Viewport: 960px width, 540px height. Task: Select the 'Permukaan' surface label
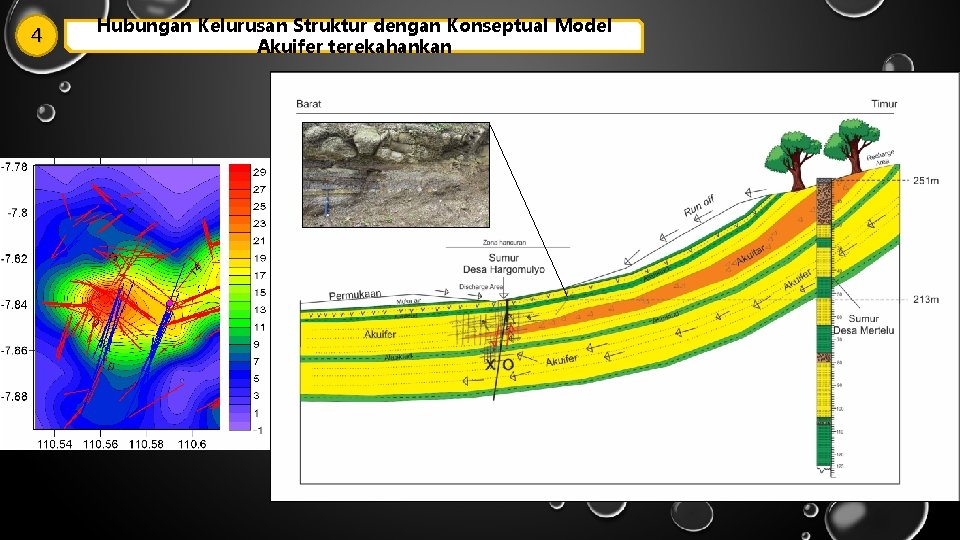[x=354, y=295]
